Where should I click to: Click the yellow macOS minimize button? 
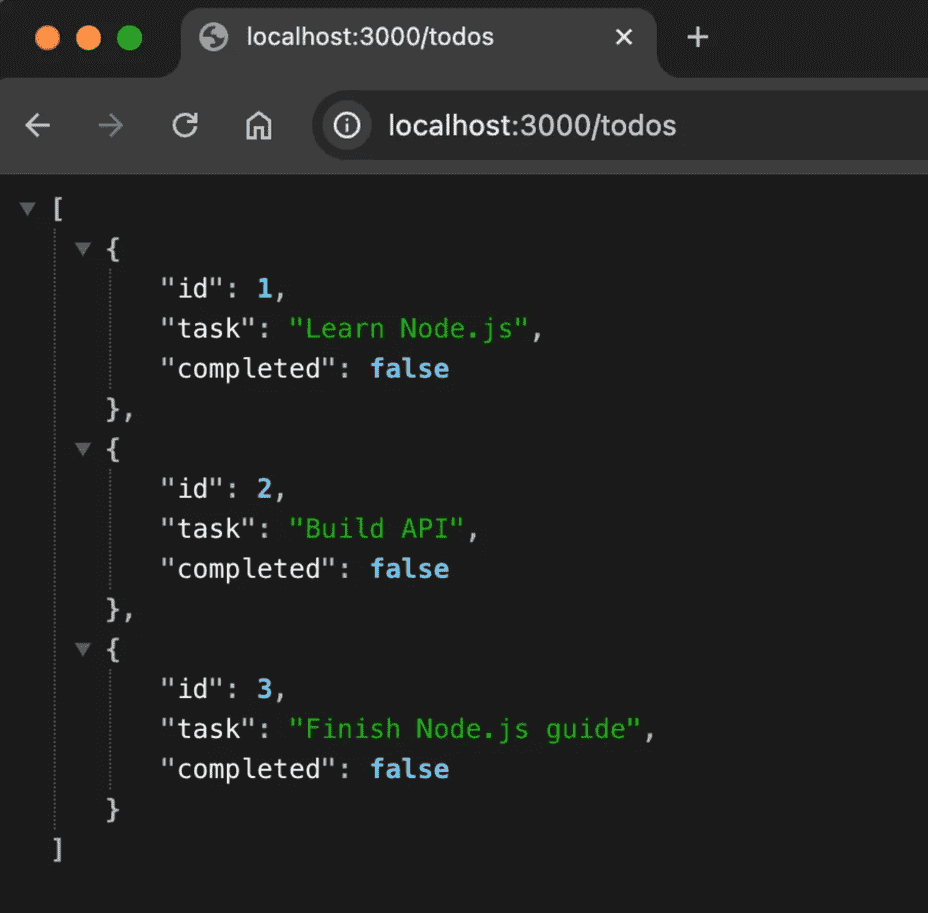(89, 36)
